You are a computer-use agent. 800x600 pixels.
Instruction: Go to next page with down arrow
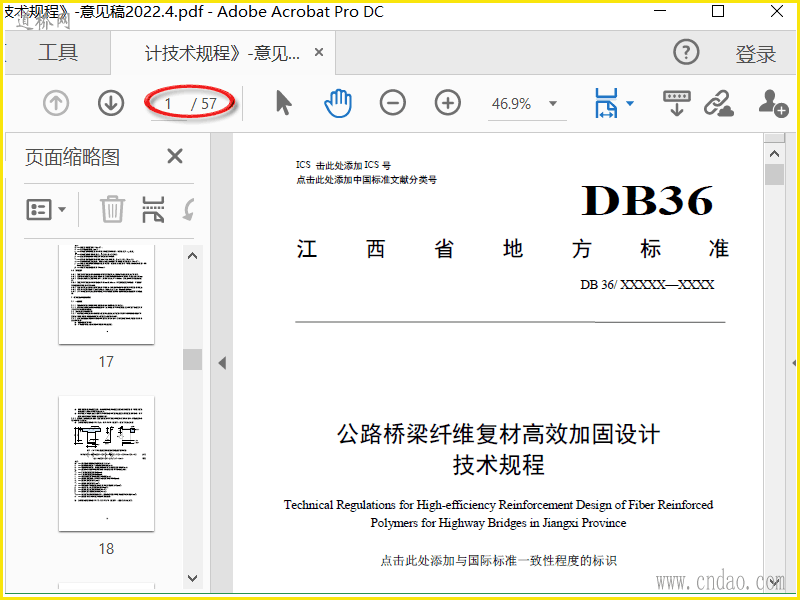[111, 104]
